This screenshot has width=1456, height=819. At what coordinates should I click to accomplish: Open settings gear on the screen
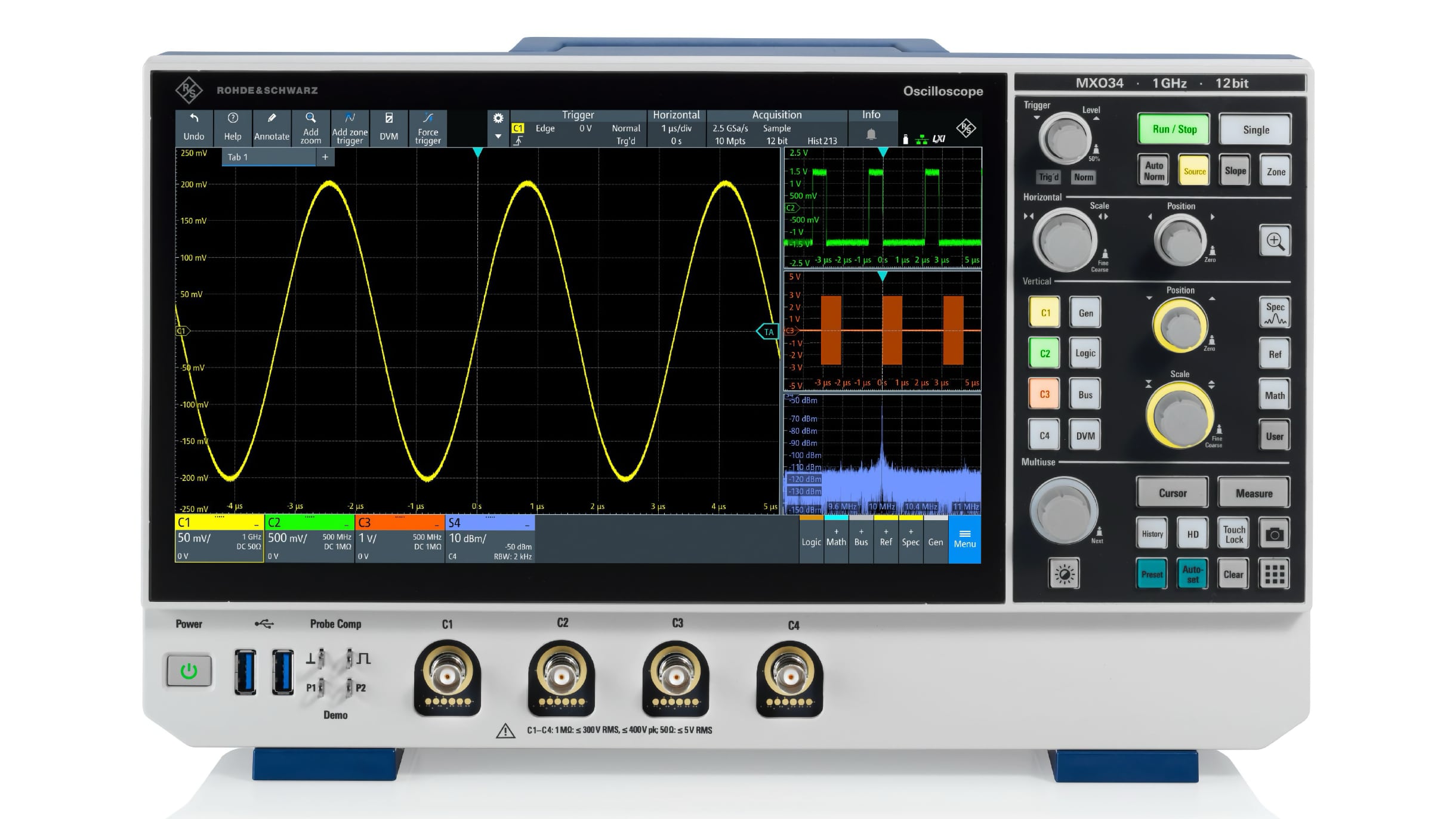point(498,118)
